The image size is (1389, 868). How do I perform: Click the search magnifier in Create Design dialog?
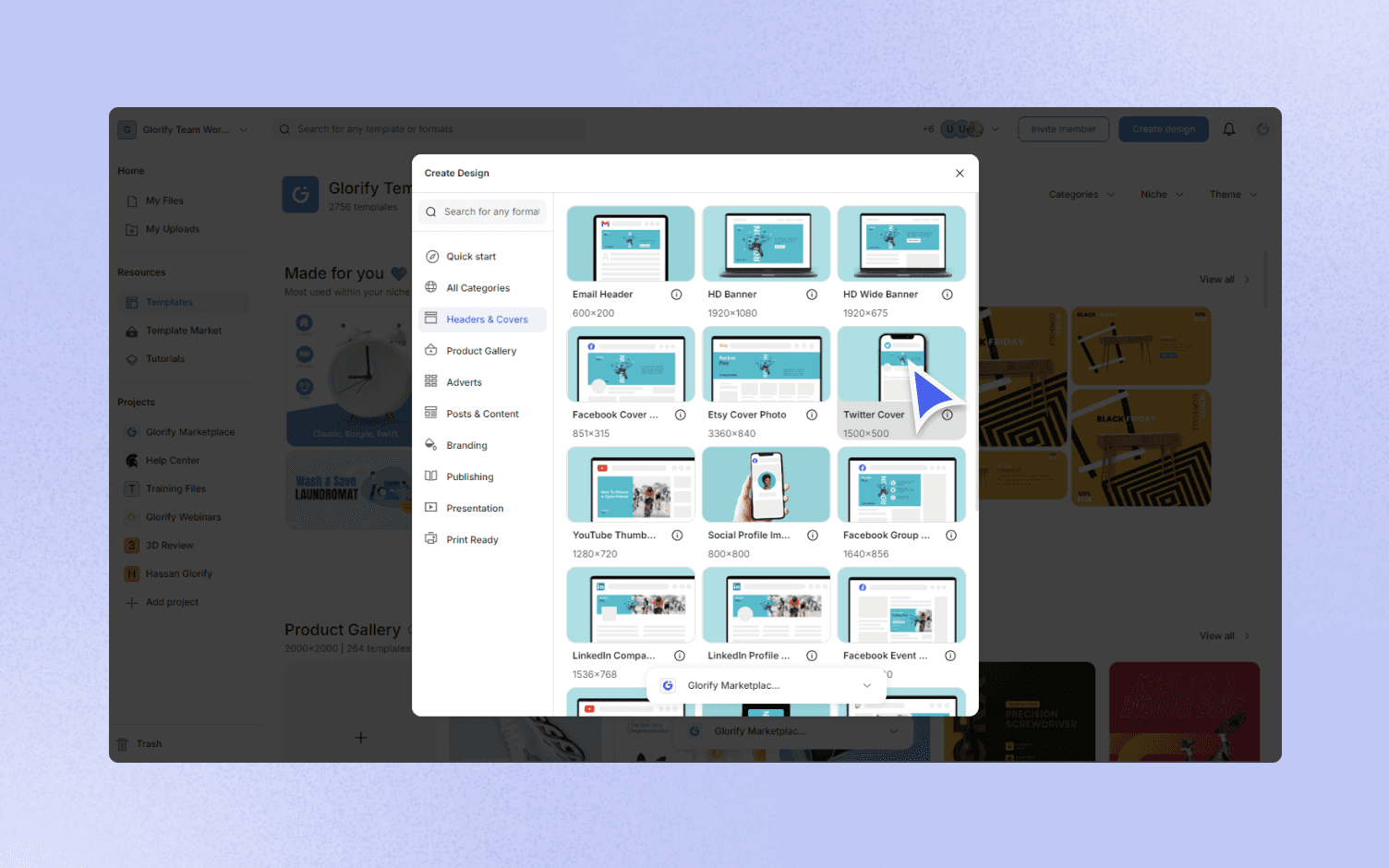[431, 211]
